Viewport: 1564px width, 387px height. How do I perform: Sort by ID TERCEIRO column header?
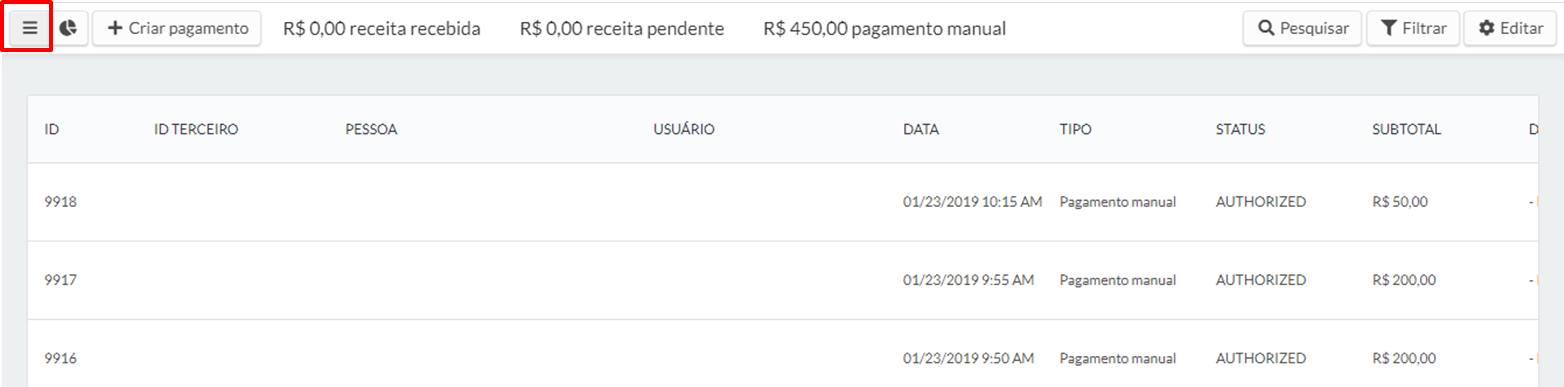pyautogui.click(x=196, y=129)
